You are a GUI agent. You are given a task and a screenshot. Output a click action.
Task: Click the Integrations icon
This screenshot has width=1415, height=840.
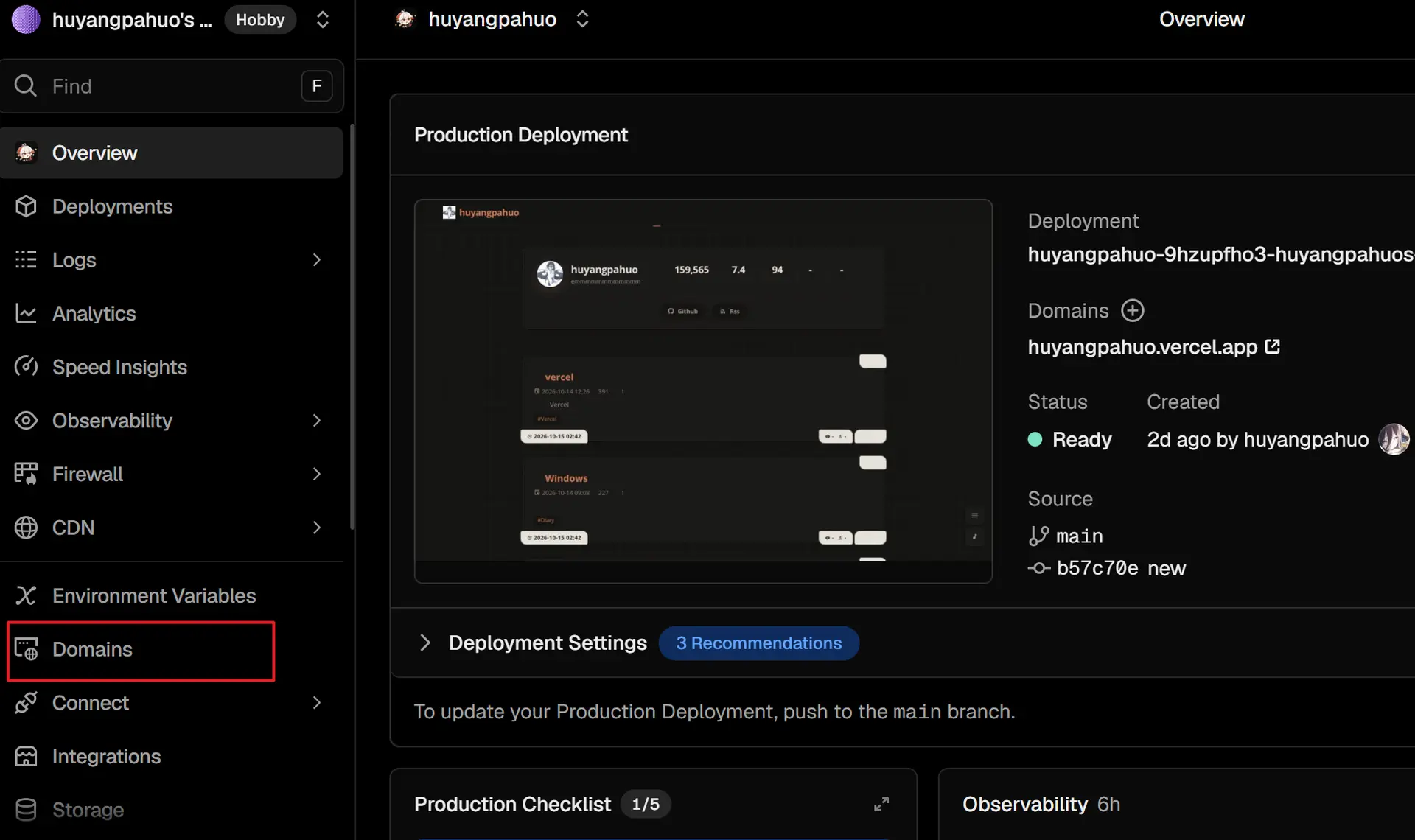26,756
